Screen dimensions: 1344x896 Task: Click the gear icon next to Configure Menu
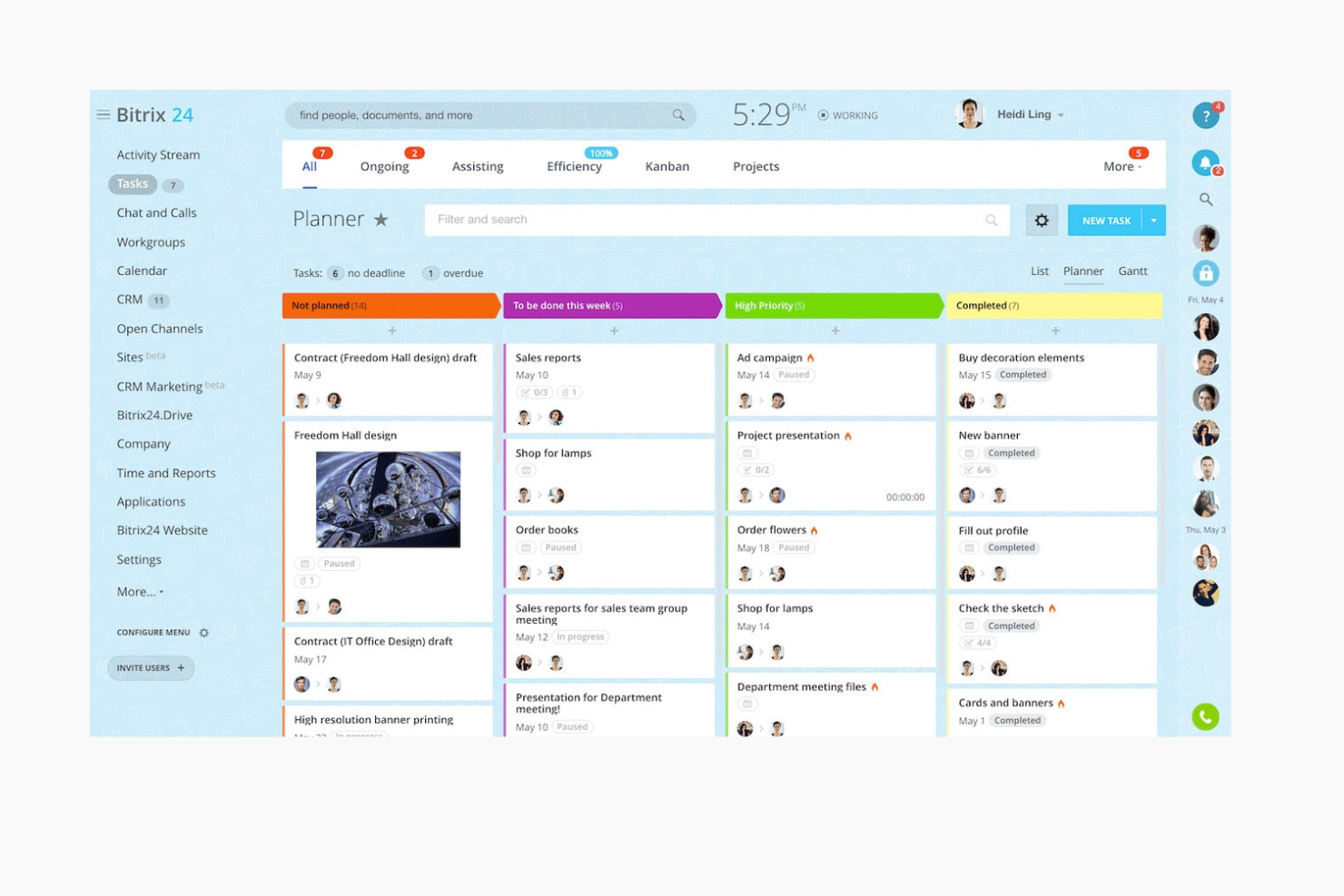(x=204, y=633)
